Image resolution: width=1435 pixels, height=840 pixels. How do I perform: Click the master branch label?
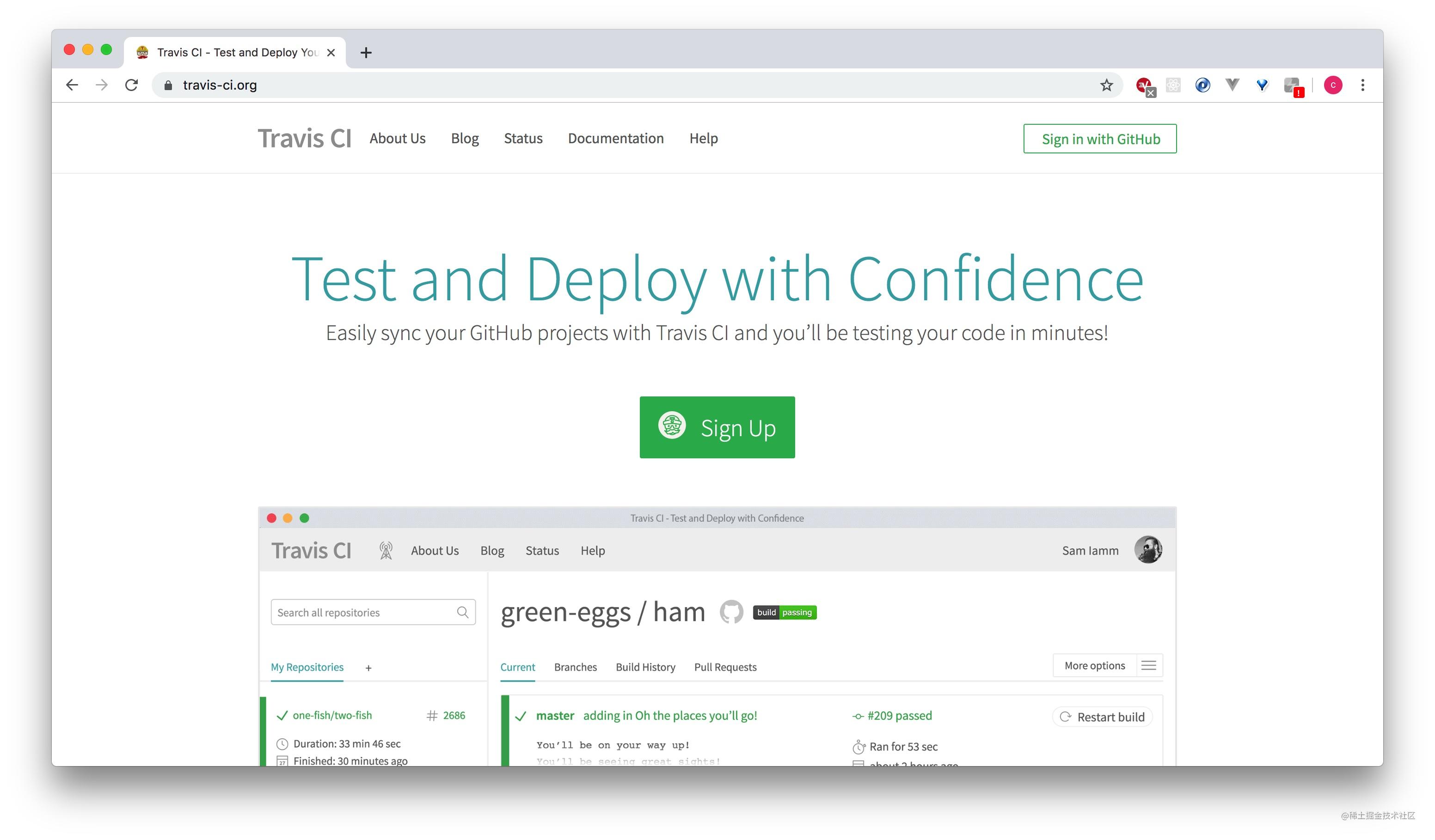[x=555, y=715]
